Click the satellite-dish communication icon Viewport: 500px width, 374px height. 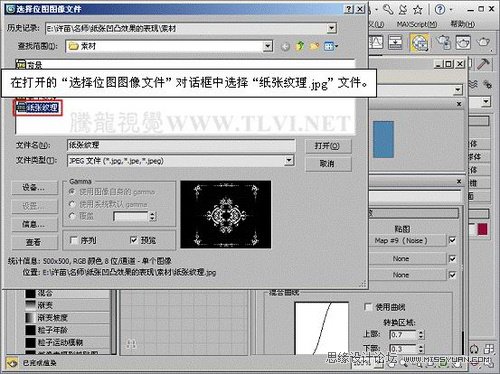click(403, 9)
